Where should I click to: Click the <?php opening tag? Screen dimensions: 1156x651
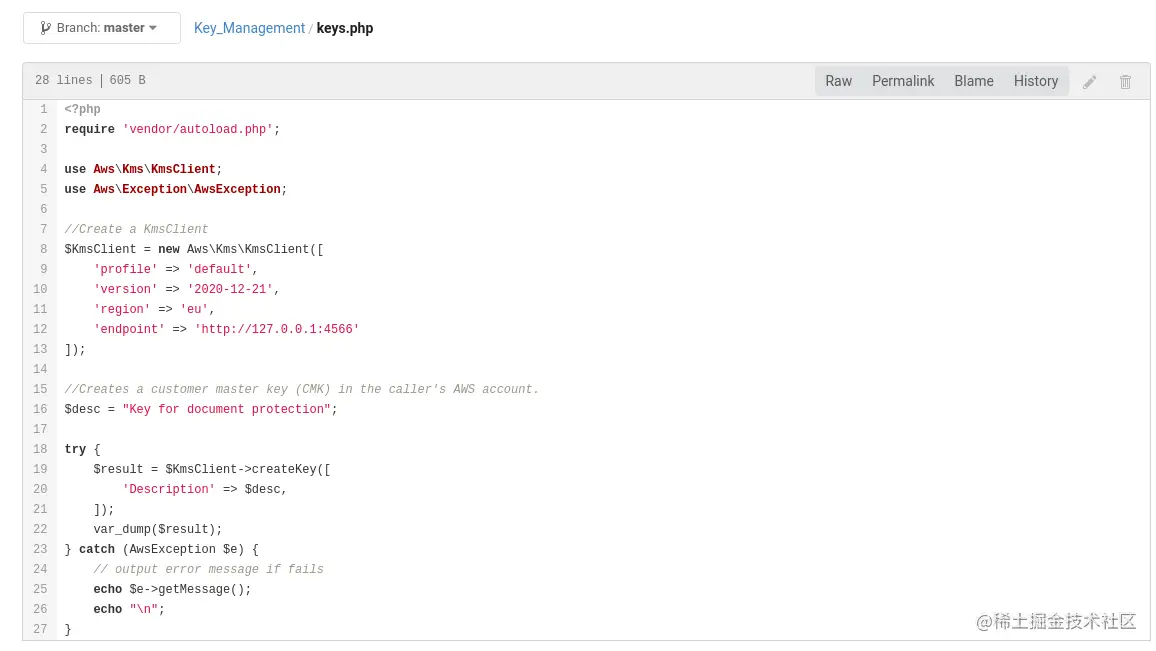click(82, 109)
